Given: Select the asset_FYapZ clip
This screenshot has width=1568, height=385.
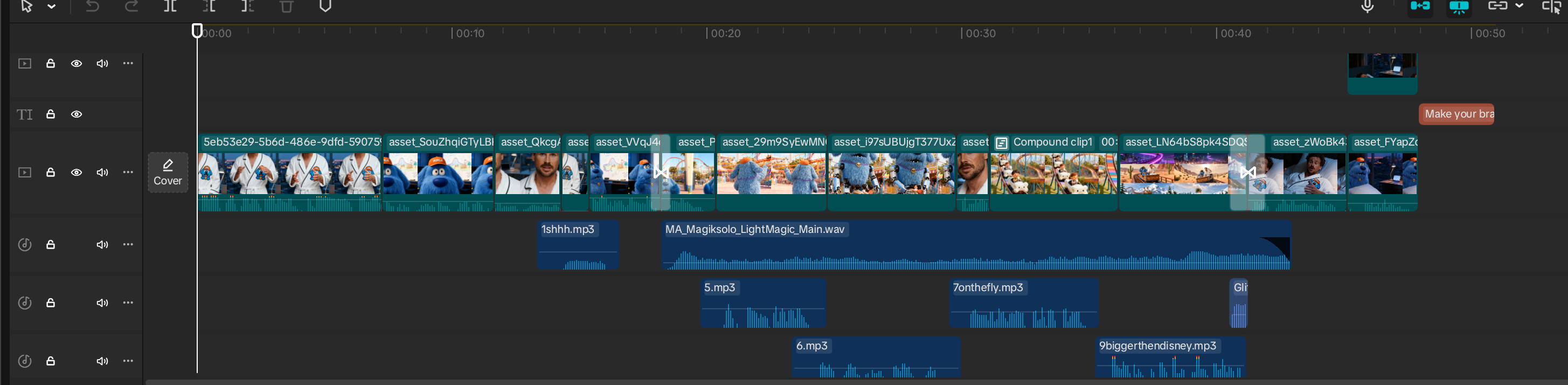Looking at the screenshot, I should pos(1383,173).
